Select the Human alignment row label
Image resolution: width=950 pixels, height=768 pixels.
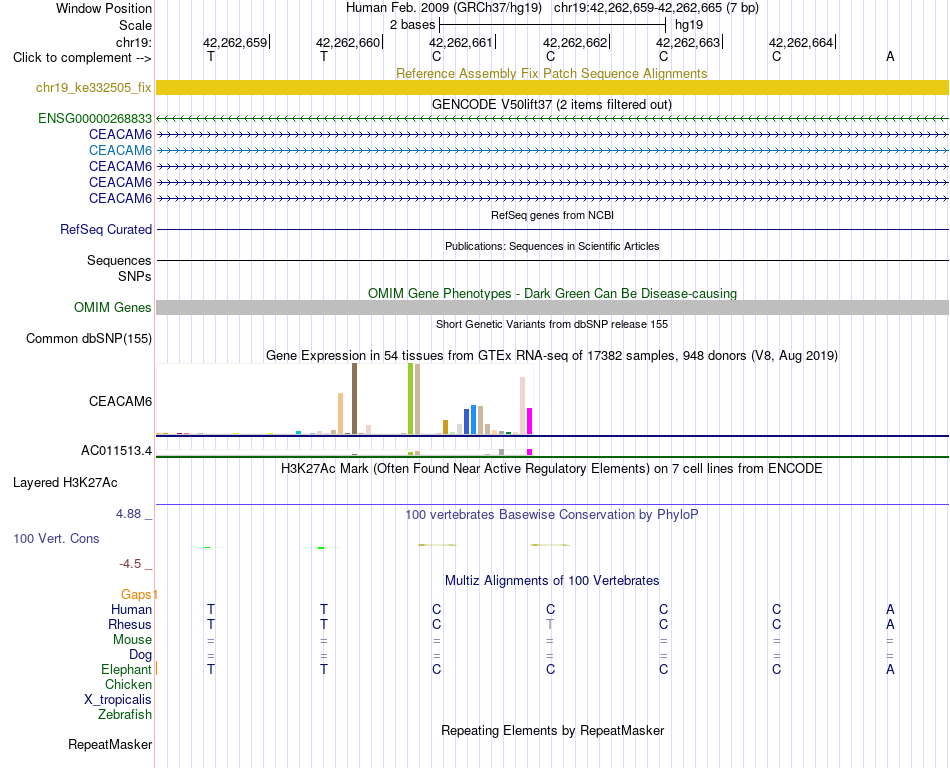tap(131, 609)
